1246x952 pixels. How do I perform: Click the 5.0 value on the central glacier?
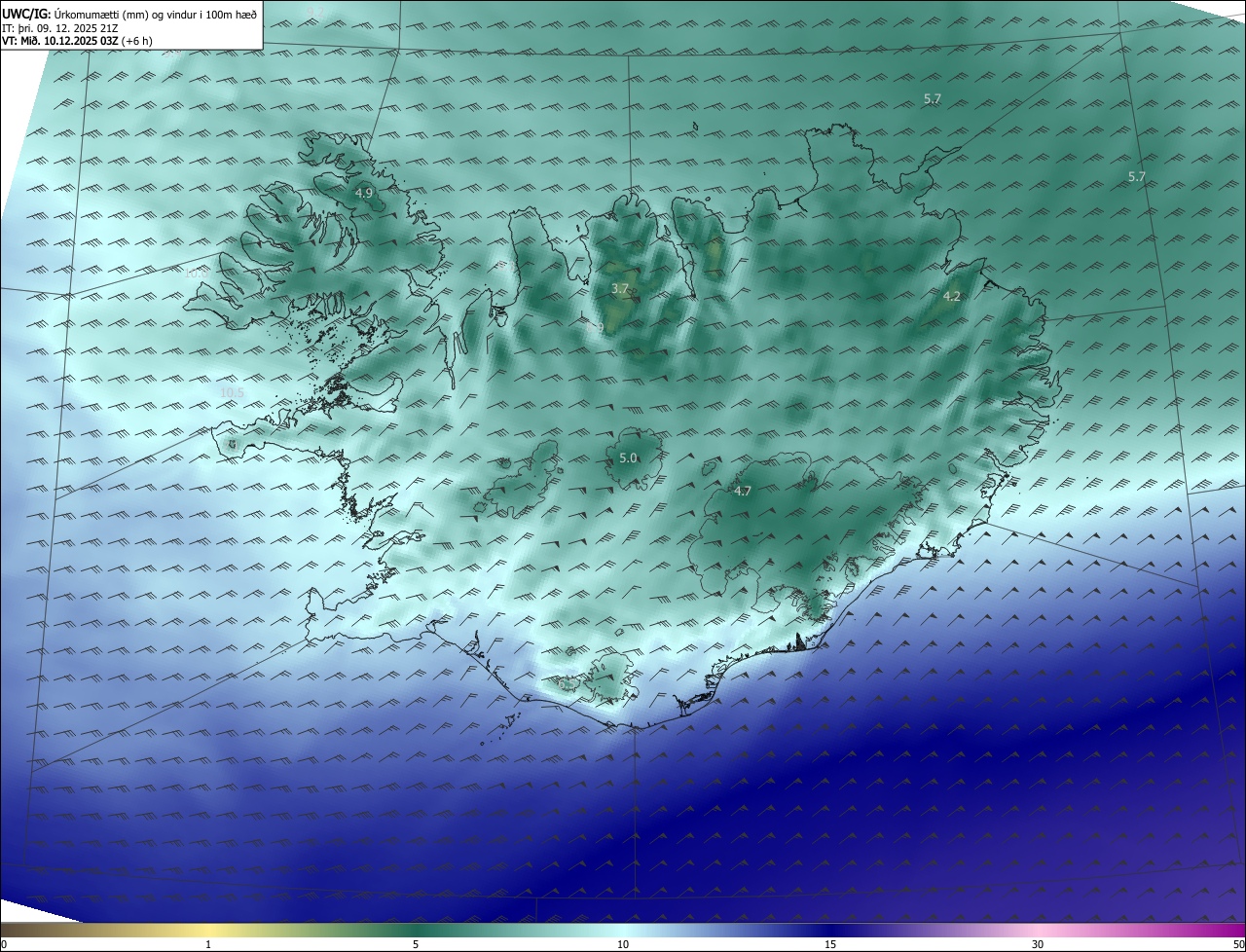pyautogui.click(x=628, y=458)
